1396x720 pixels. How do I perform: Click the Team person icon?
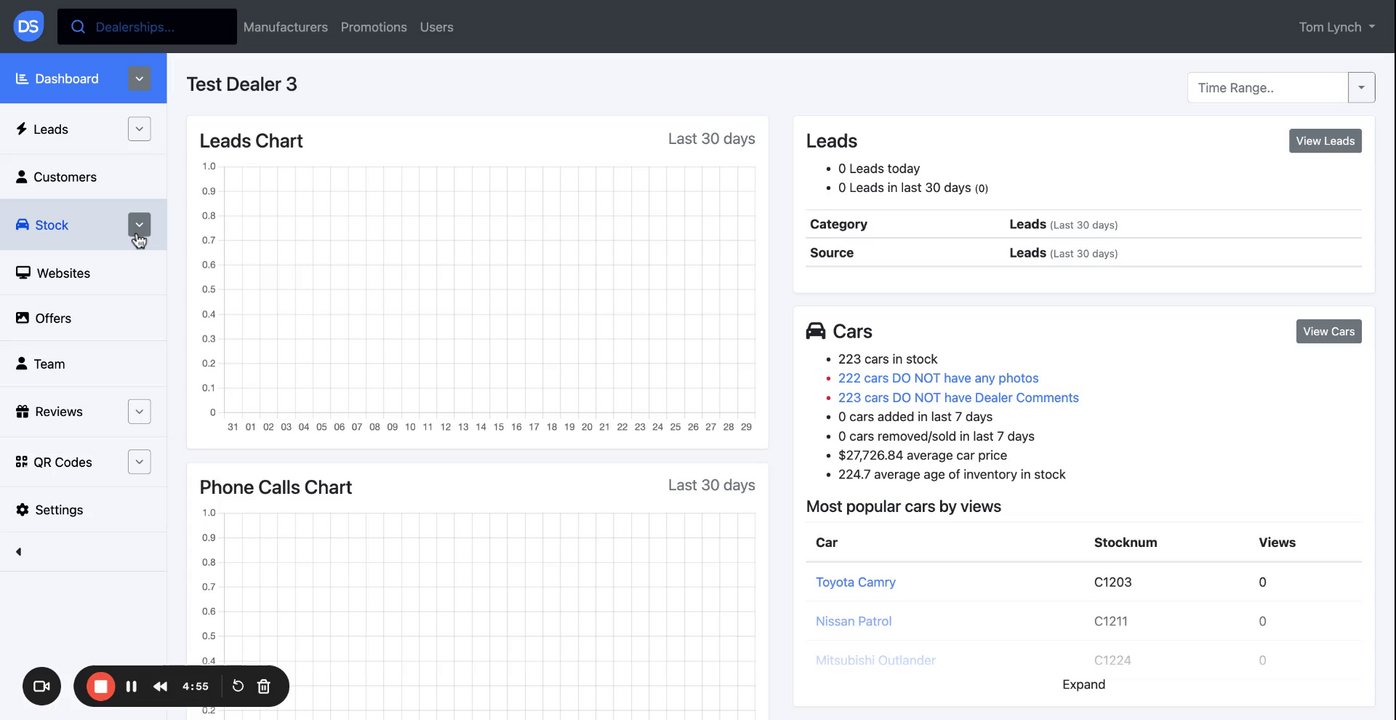pos(22,364)
